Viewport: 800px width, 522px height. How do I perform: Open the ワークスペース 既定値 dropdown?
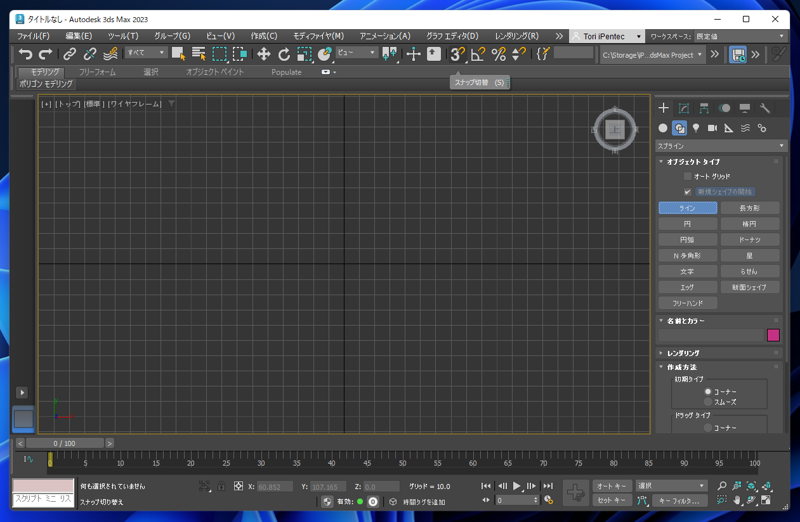[740, 36]
